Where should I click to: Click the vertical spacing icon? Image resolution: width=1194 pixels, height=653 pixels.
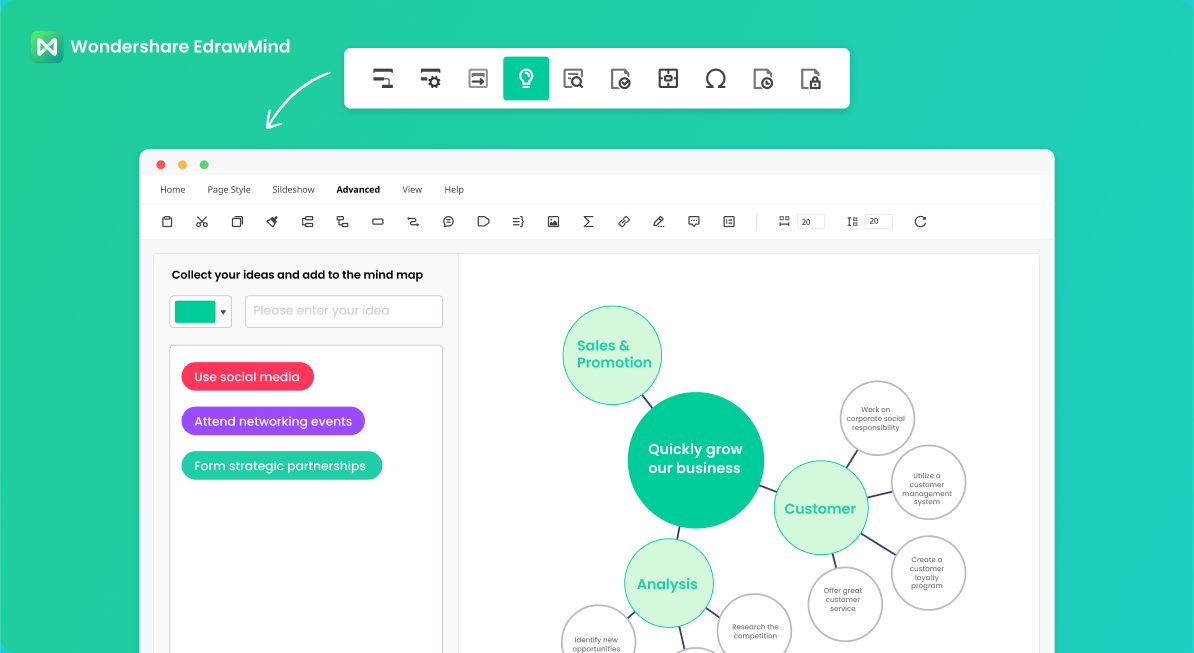tap(852, 221)
